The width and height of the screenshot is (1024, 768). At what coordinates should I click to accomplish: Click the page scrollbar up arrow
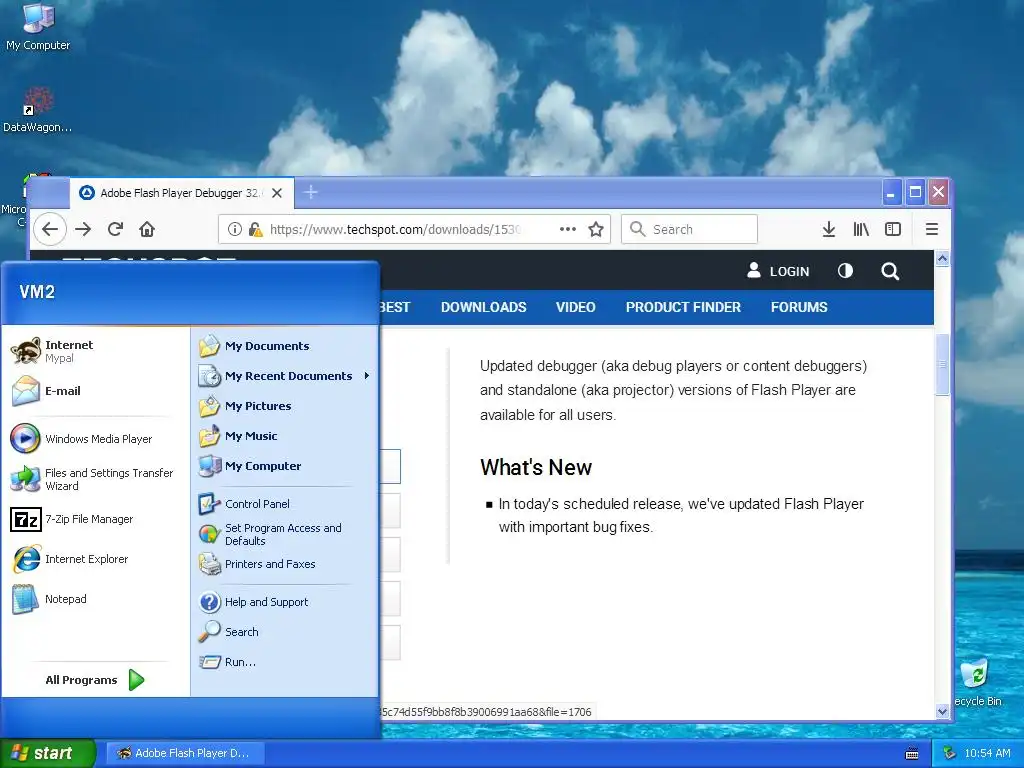(x=942, y=259)
